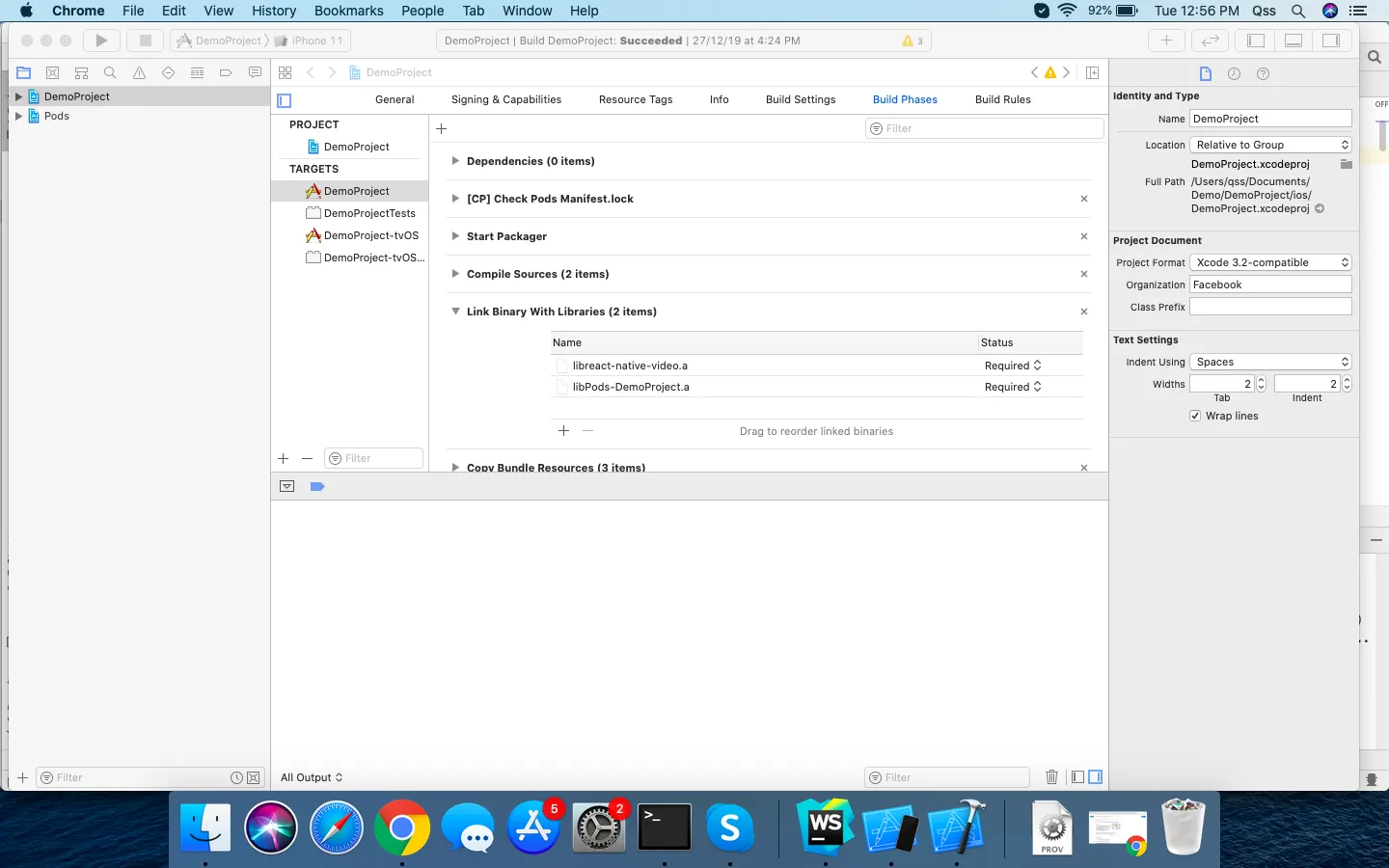Open the Test navigator diamond icon

click(168, 72)
